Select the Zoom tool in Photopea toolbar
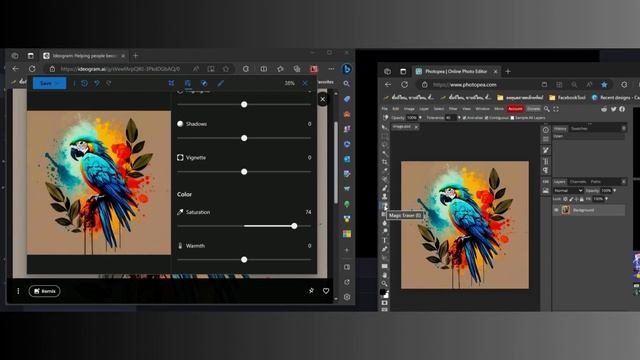Screen dimensions: 640x360 [384, 284]
